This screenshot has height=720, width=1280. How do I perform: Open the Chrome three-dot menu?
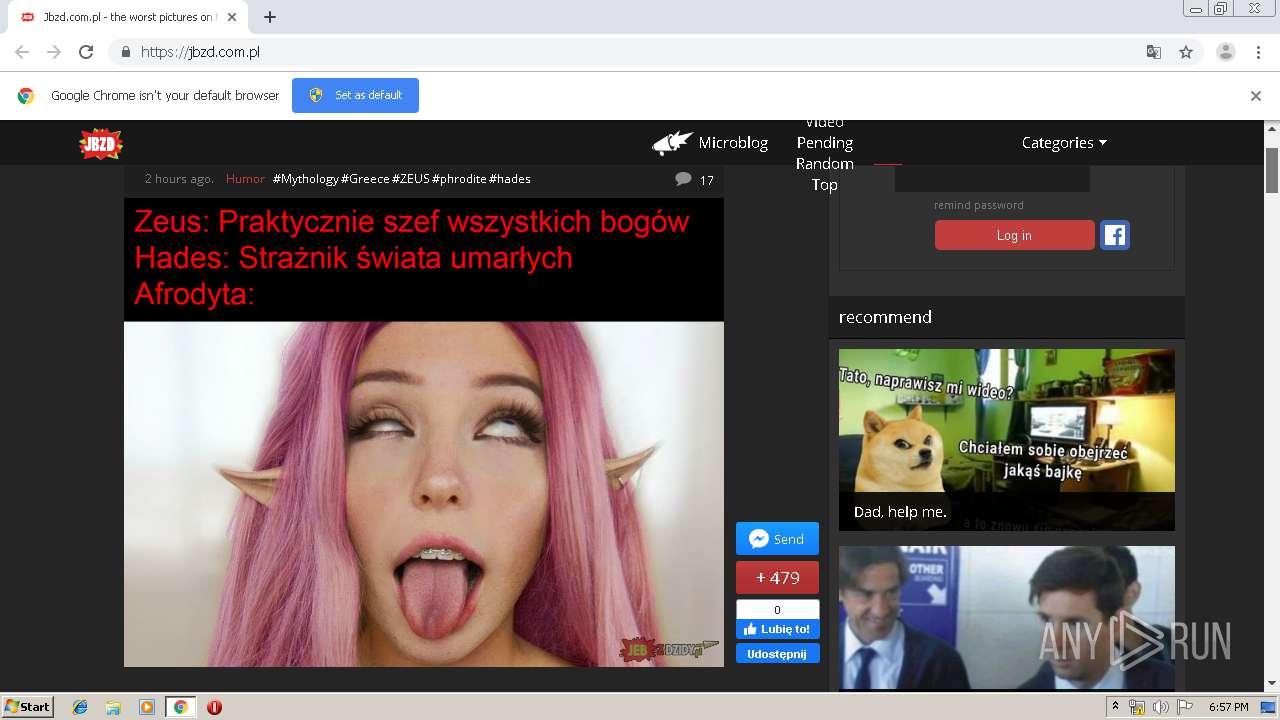tap(1258, 52)
